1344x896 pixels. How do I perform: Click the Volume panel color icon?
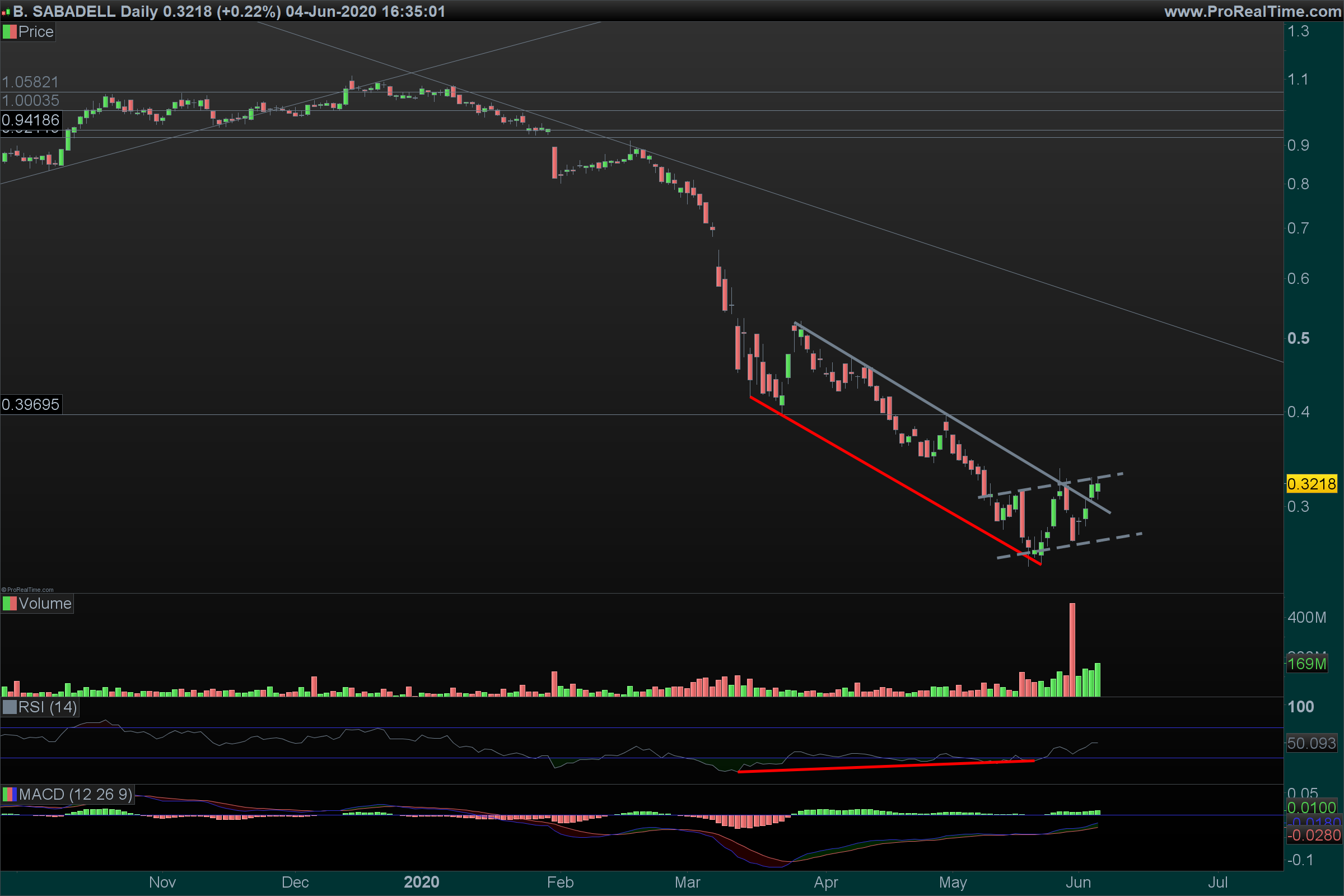9,604
